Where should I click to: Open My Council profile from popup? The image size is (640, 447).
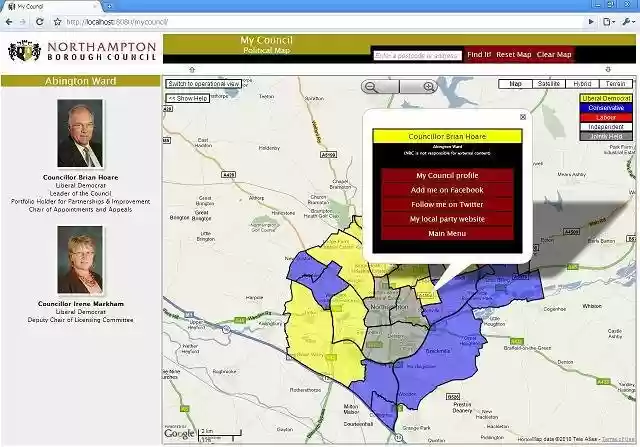tap(447, 176)
